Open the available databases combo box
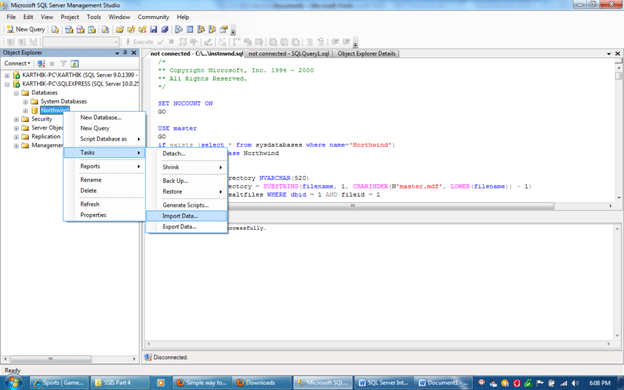The image size is (624, 390). (x=81, y=42)
